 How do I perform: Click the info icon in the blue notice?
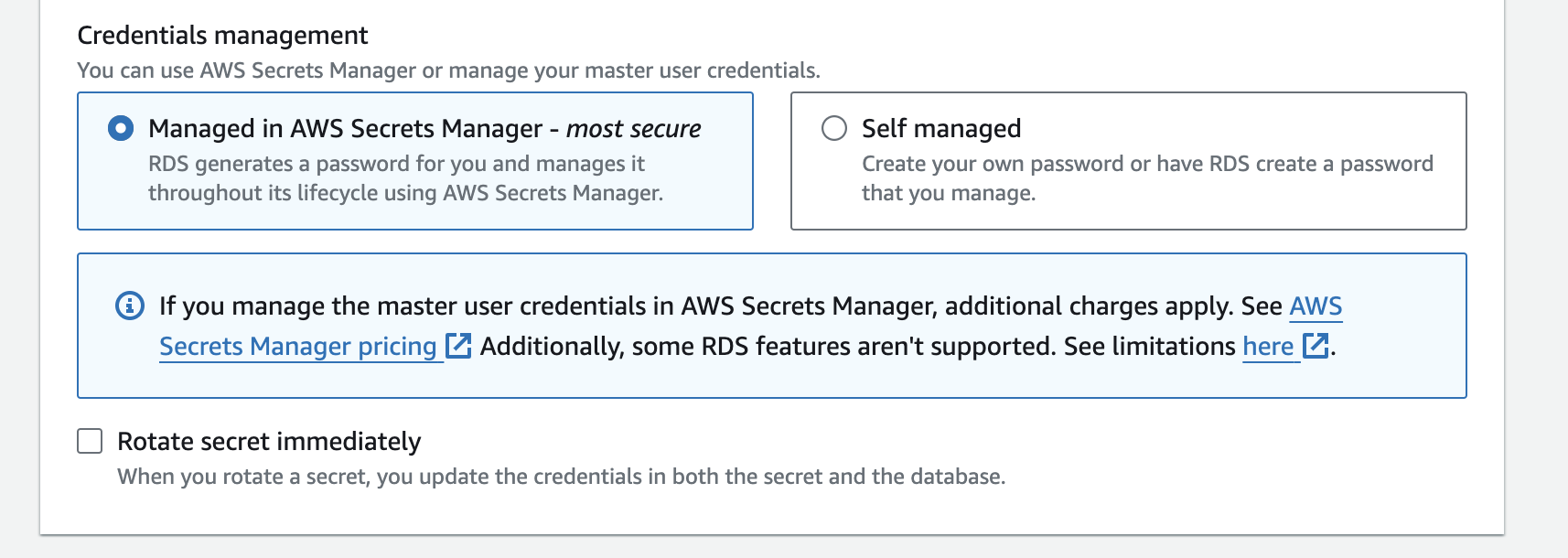pyautogui.click(x=130, y=306)
